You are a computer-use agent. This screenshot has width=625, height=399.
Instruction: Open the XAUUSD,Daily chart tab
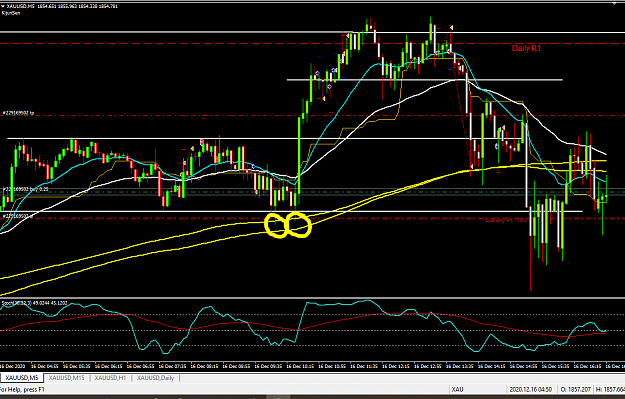pyautogui.click(x=156, y=377)
